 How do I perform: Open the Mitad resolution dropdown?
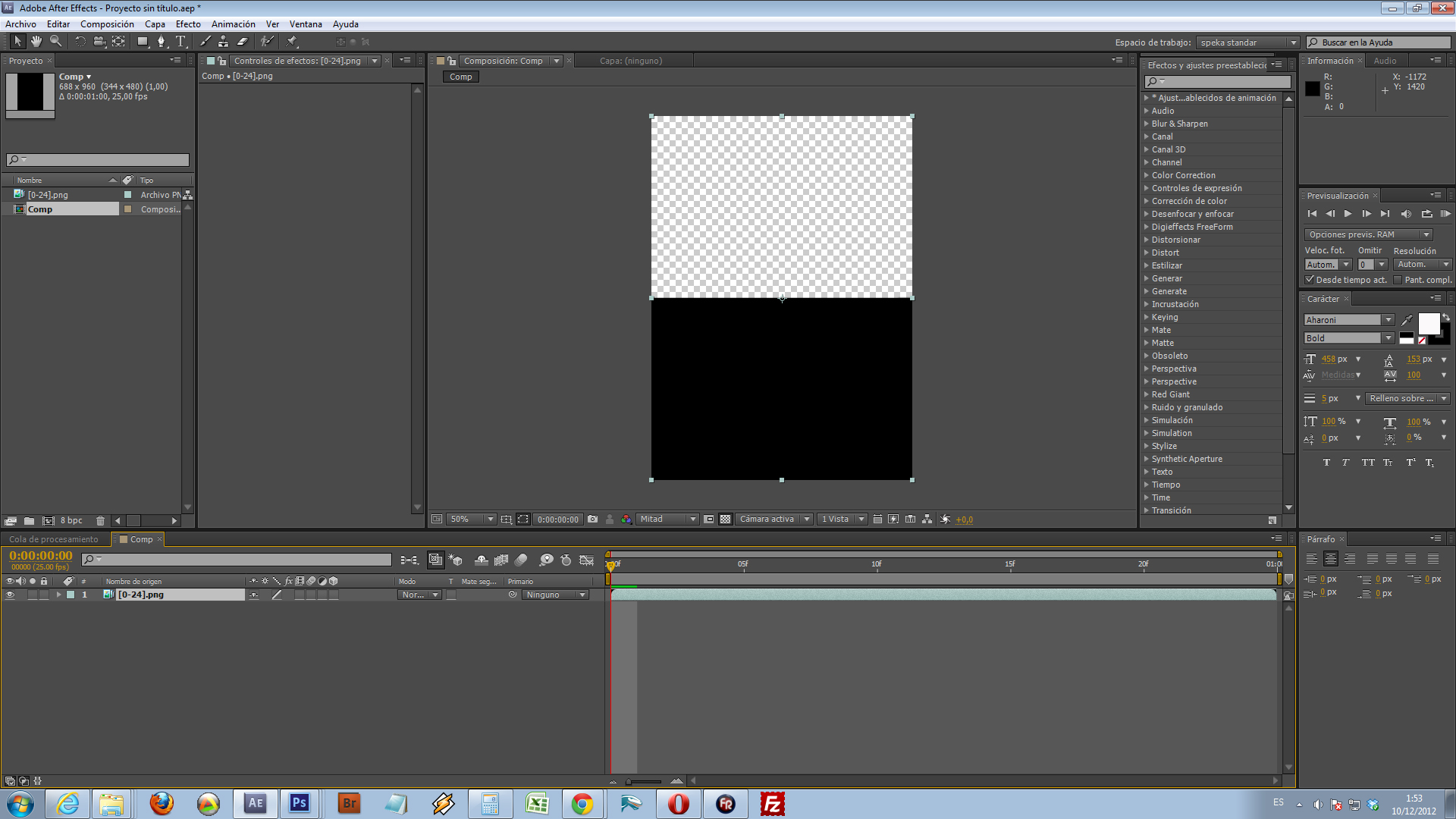[x=667, y=519]
